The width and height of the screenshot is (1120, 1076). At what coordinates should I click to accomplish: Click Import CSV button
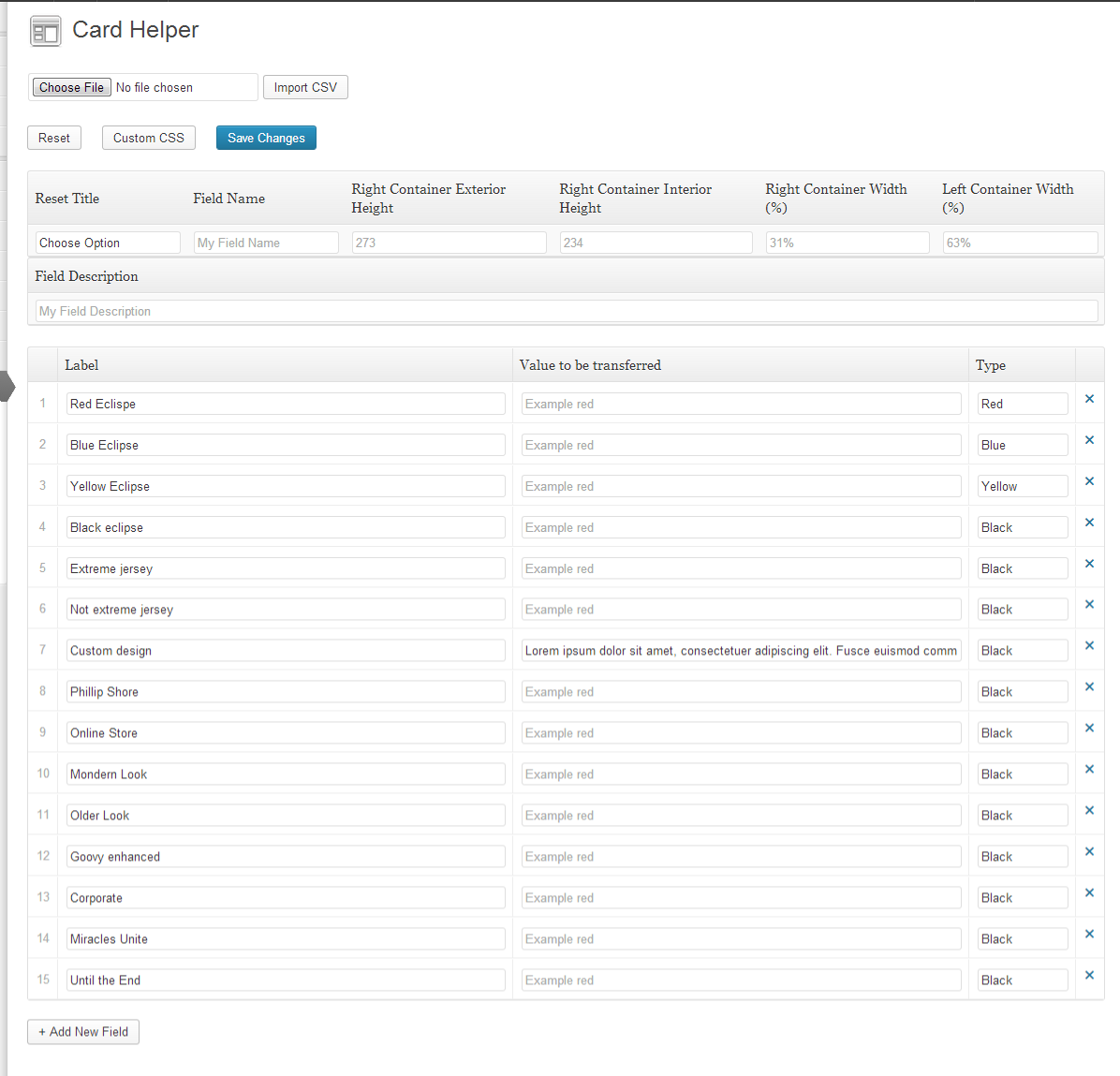[305, 87]
